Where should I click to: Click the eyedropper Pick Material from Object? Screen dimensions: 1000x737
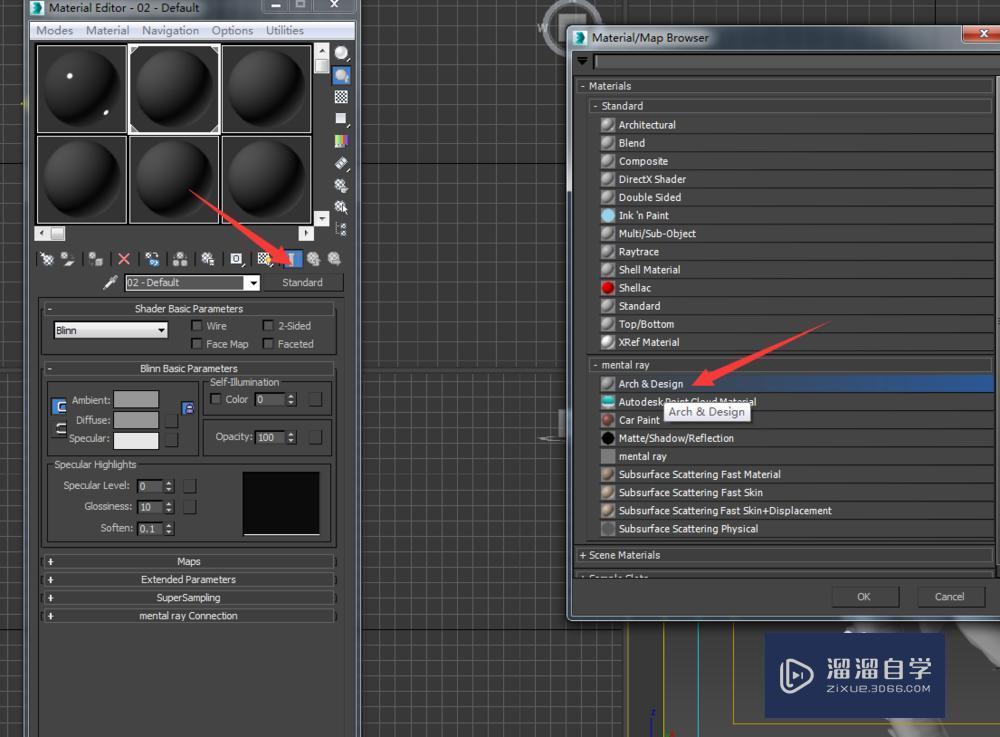click(110, 282)
